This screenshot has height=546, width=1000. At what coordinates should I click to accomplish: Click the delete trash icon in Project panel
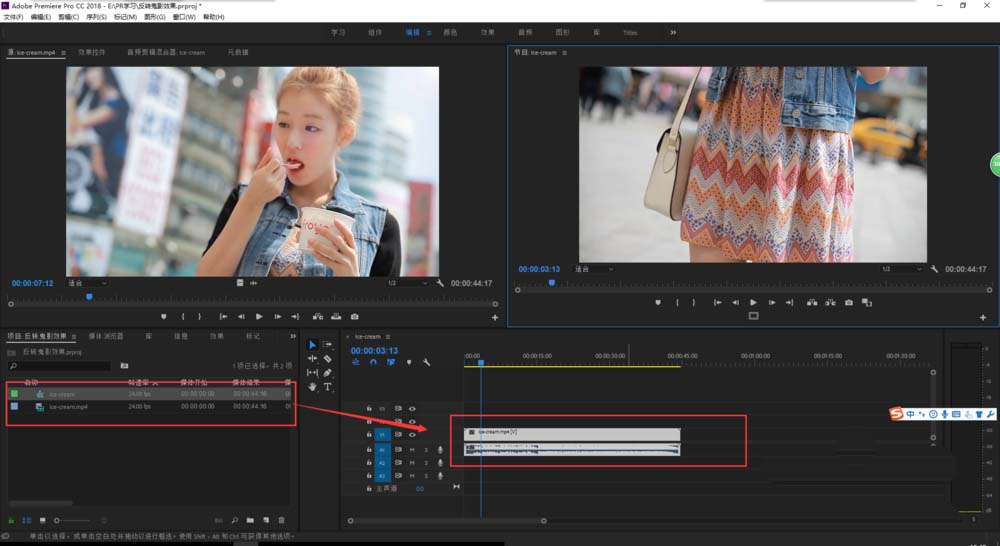pyautogui.click(x=281, y=520)
